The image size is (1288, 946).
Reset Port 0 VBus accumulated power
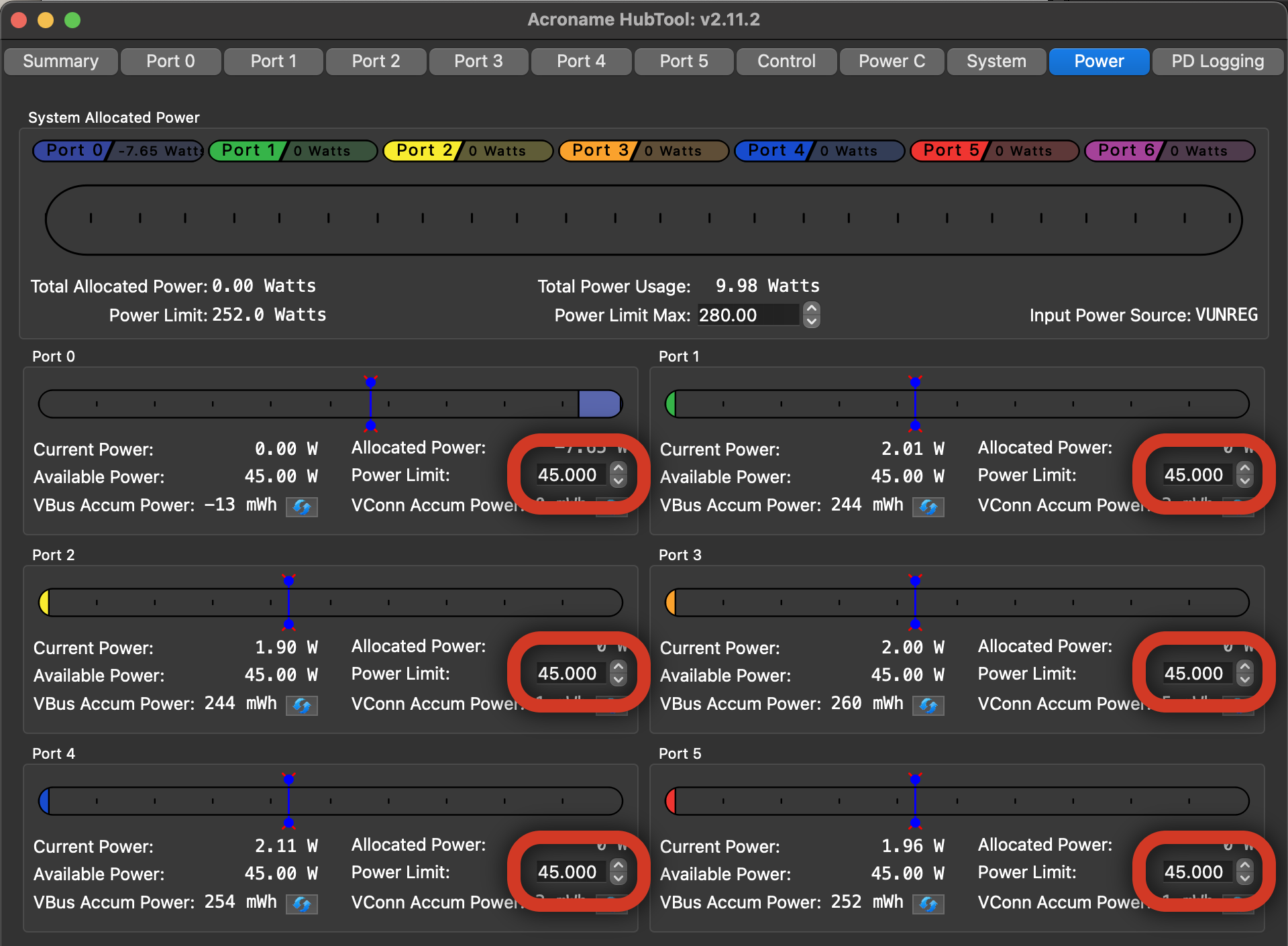tap(302, 507)
